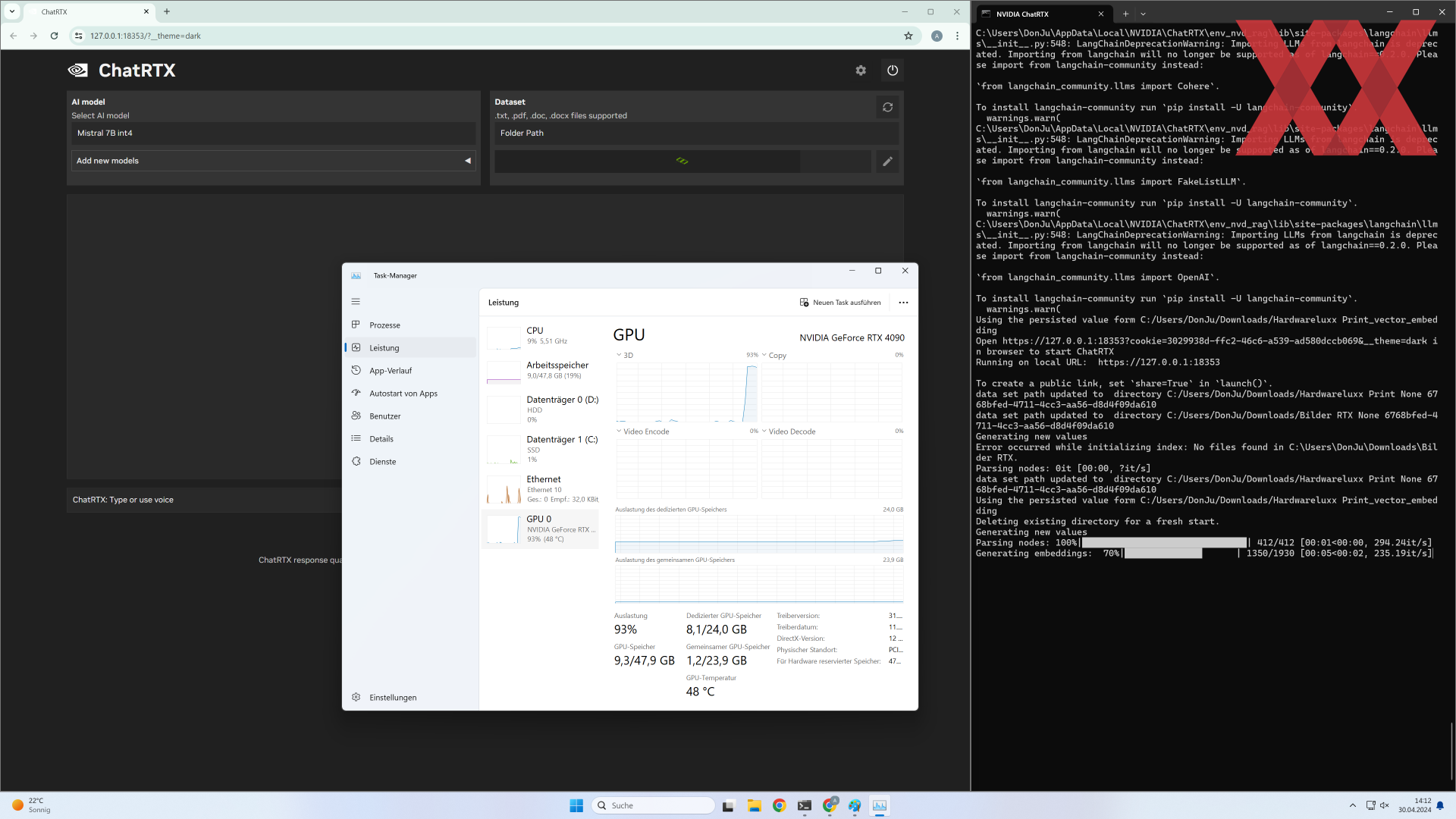Close the NVIDIA ChatRTX terminal tab
1456x819 pixels.
coord(1100,14)
